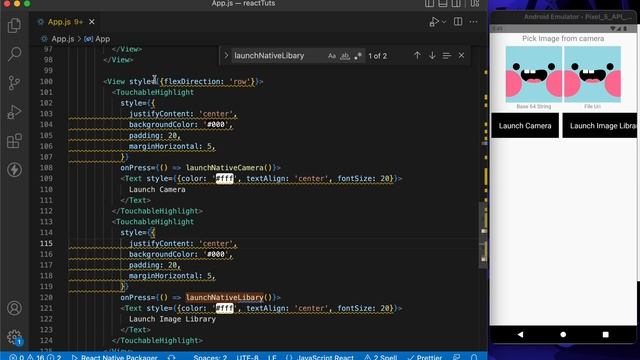
Task: Click React Native Packager status item
Action: pos(114,357)
